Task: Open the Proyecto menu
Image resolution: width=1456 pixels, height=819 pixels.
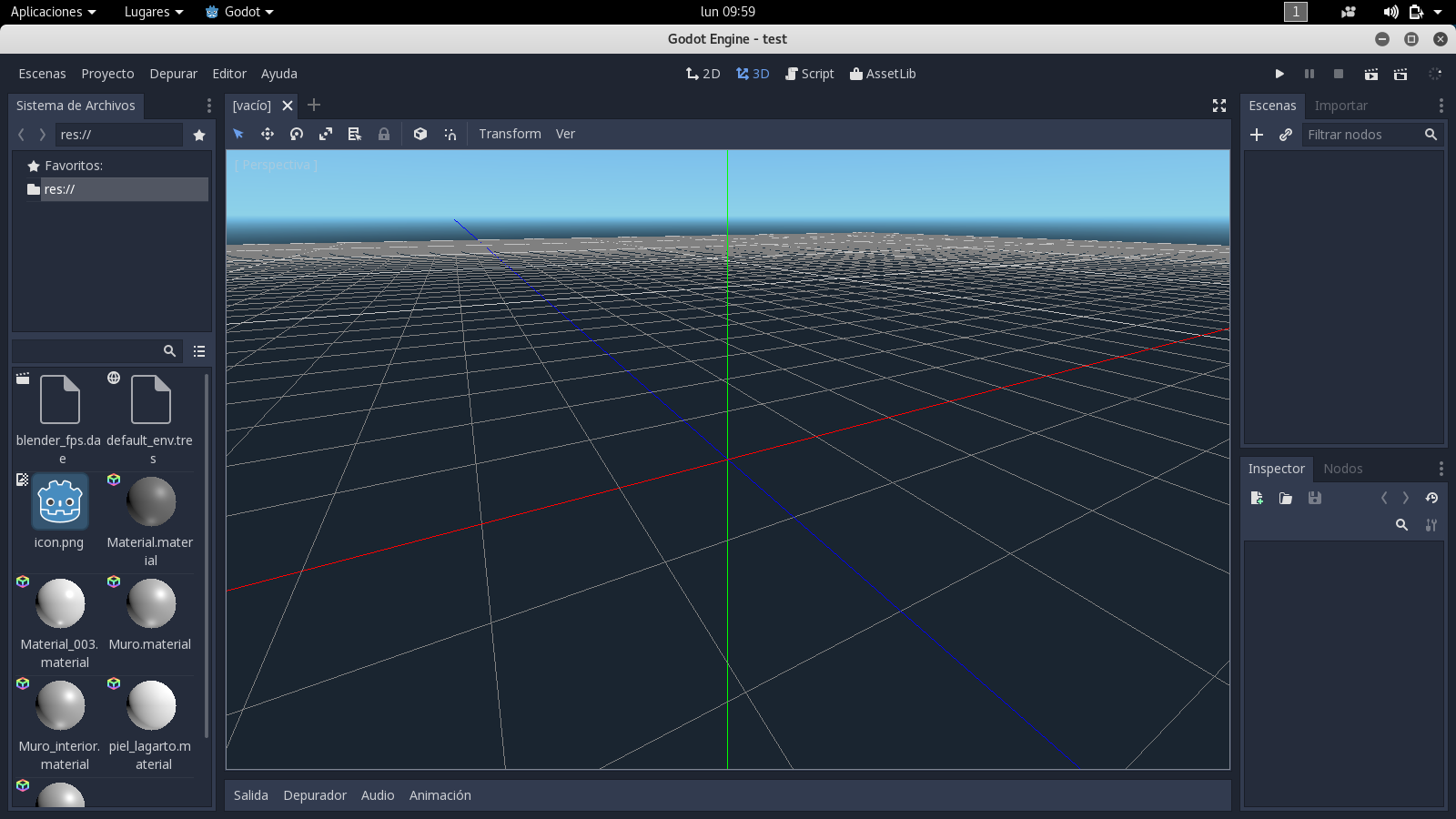Action: [107, 74]
